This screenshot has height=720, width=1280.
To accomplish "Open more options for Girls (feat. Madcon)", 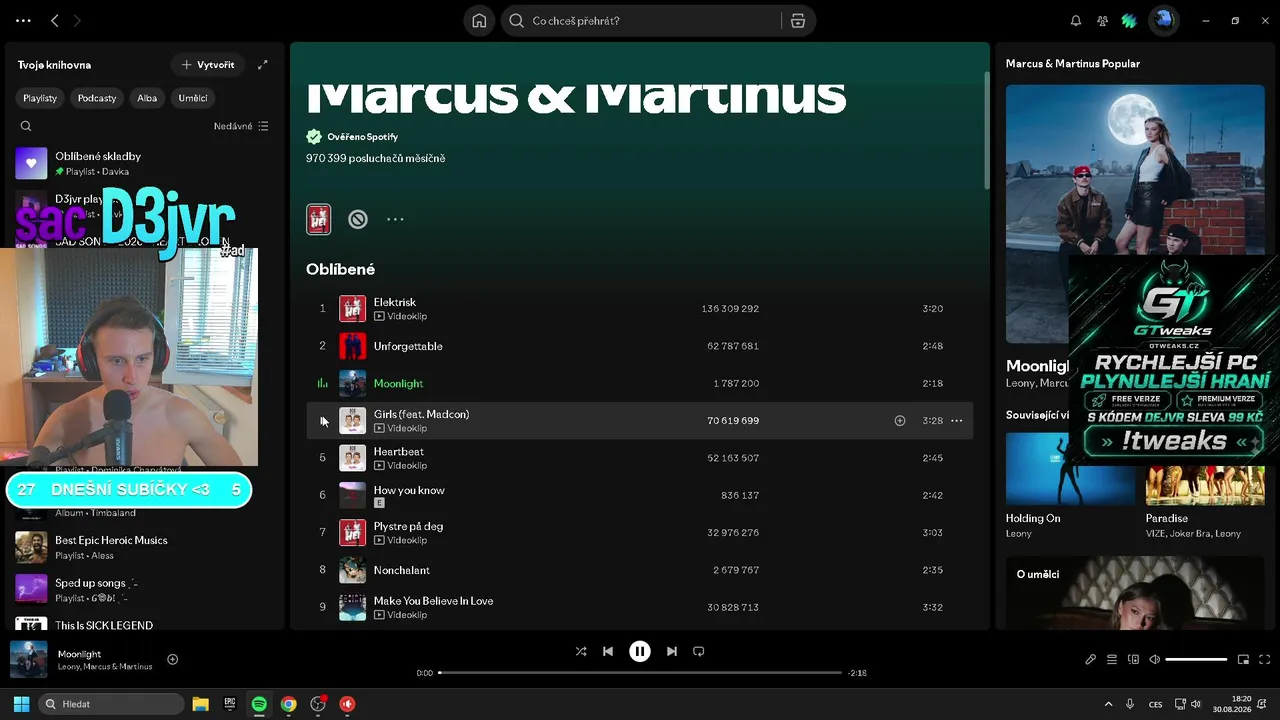I will tap(957, 421).
